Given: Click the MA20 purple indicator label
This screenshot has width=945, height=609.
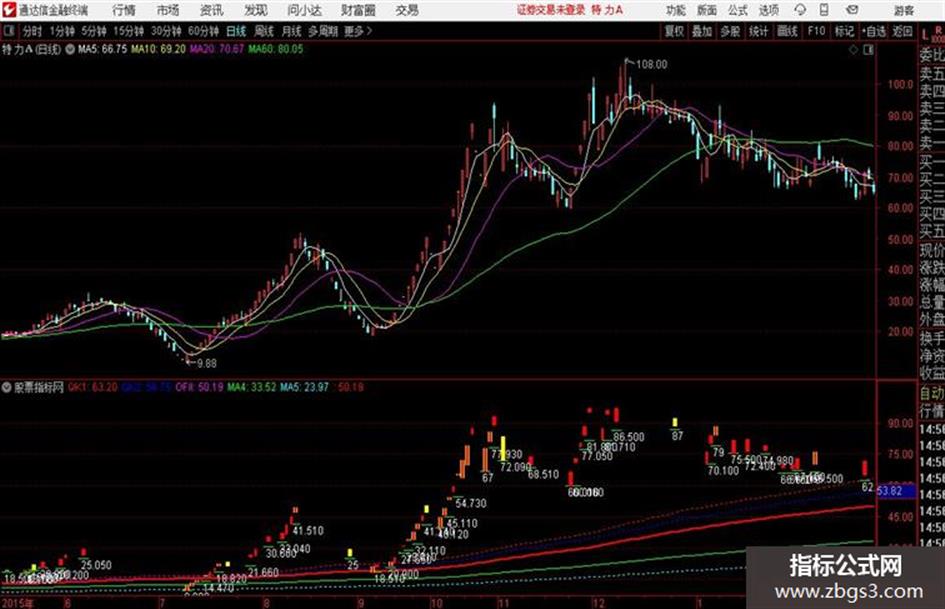Looking at the screenshot, I should [x=217, y=49].
